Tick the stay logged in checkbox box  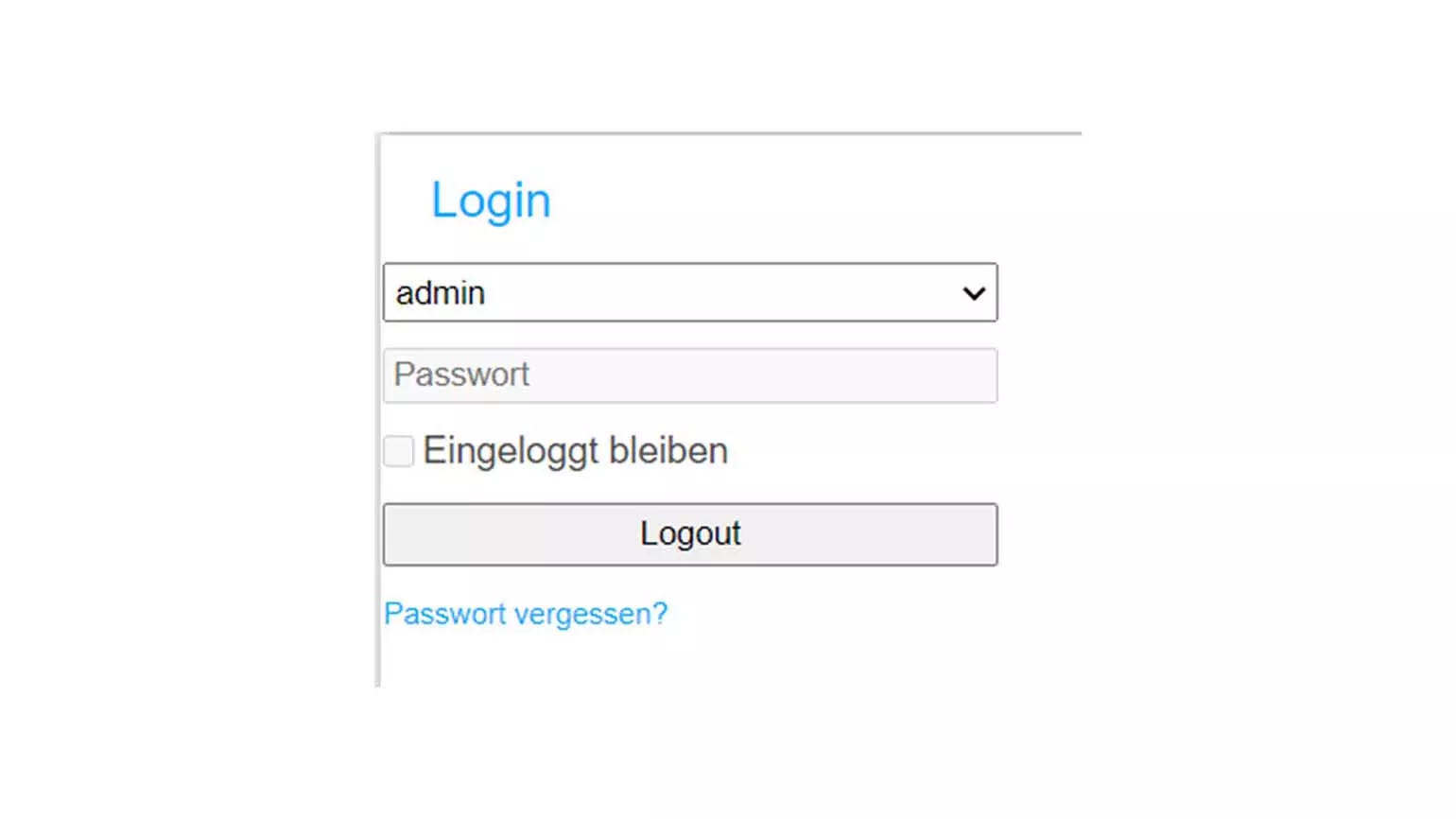coord(398,451)
